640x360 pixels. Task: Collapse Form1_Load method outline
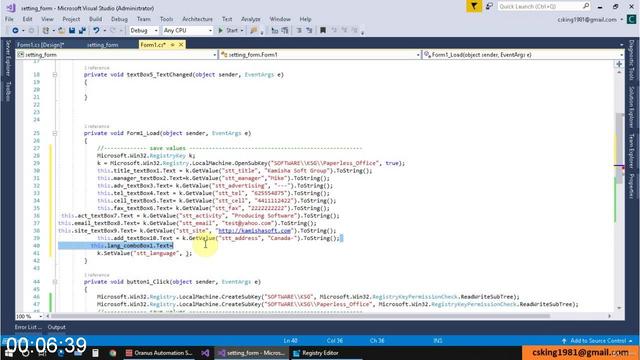[x=55, y=133]
